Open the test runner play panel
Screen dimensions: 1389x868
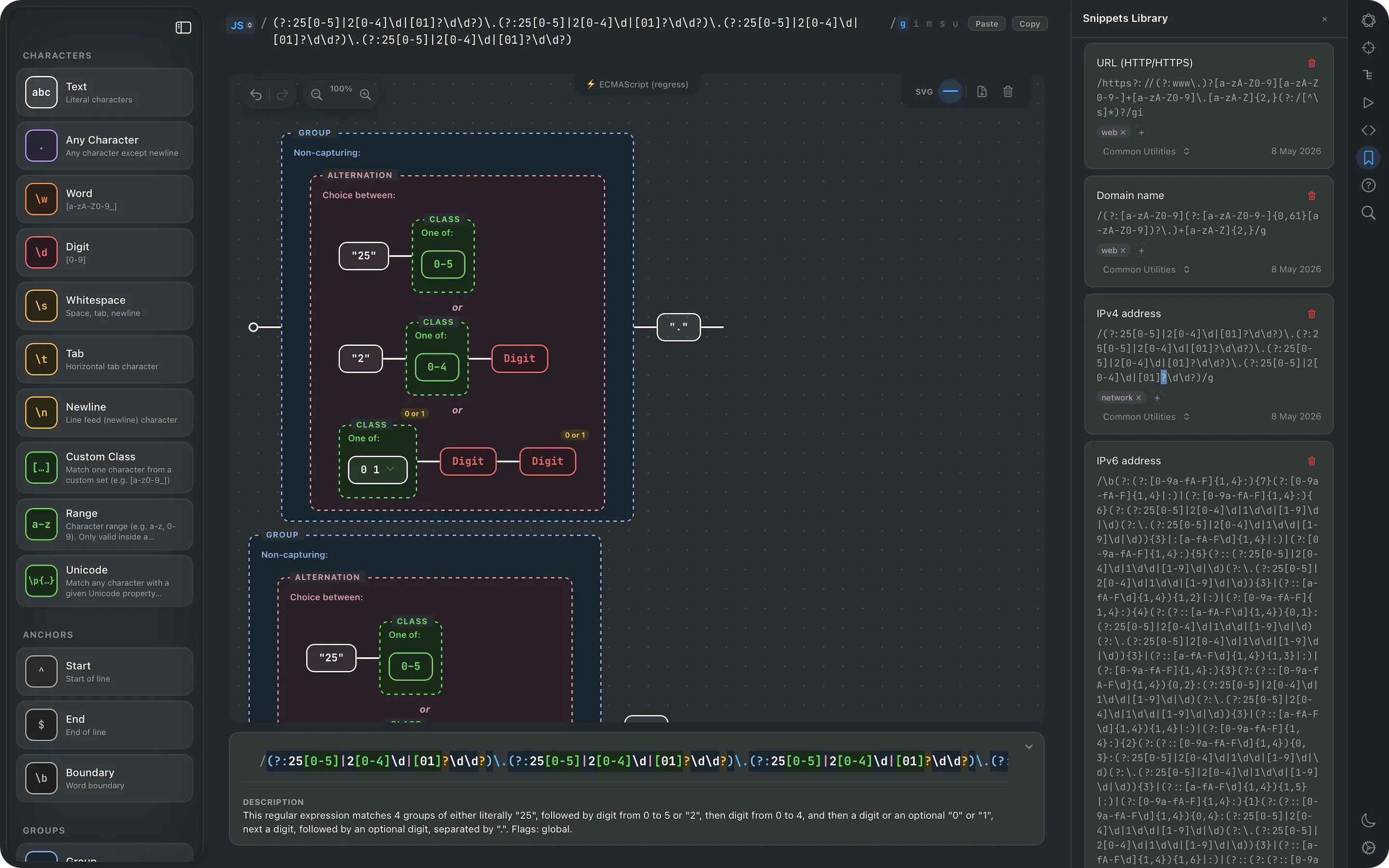click(1368, 103)
